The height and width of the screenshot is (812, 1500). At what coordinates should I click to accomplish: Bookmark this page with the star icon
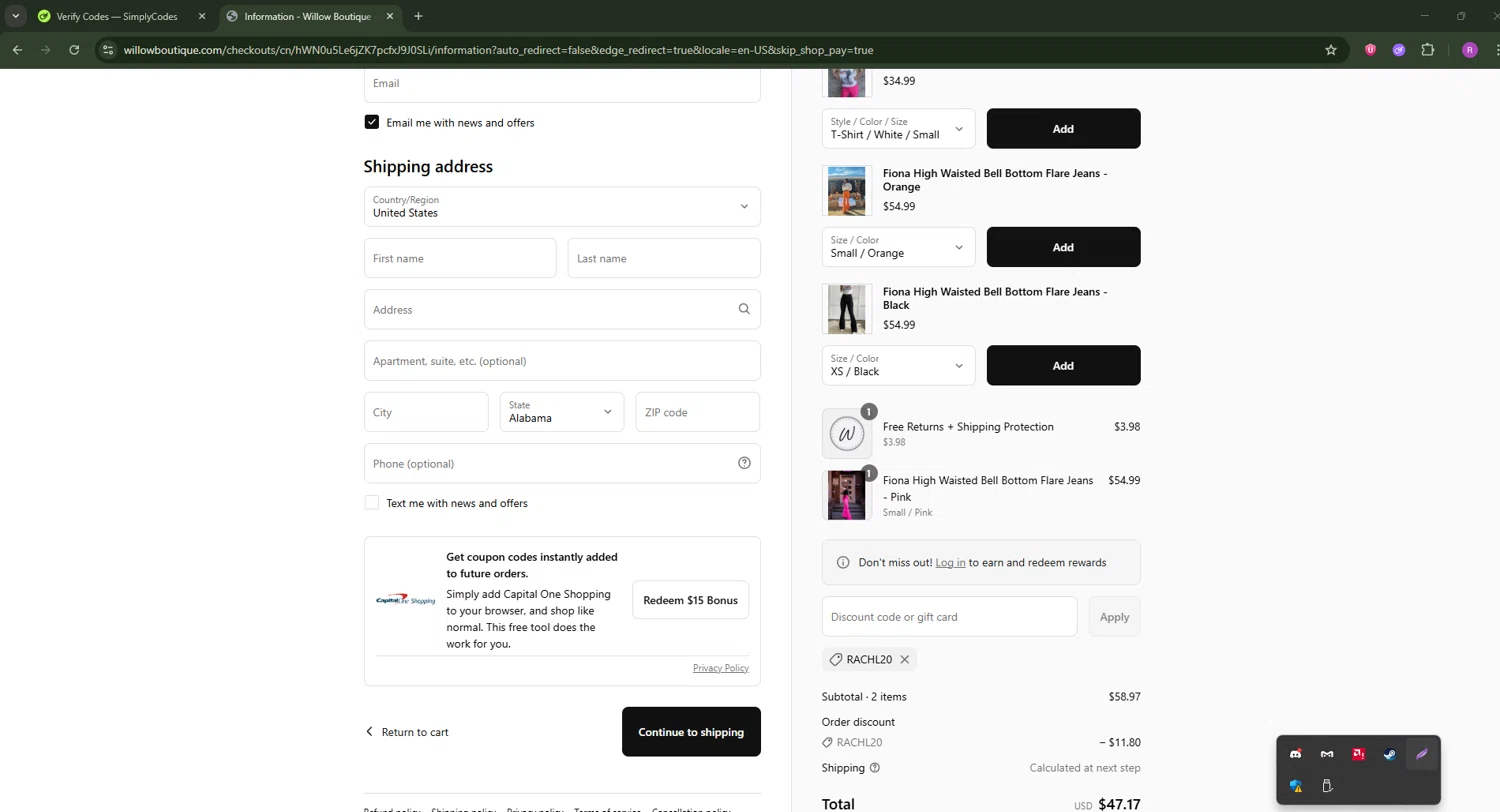click(x=1331, y=50)
